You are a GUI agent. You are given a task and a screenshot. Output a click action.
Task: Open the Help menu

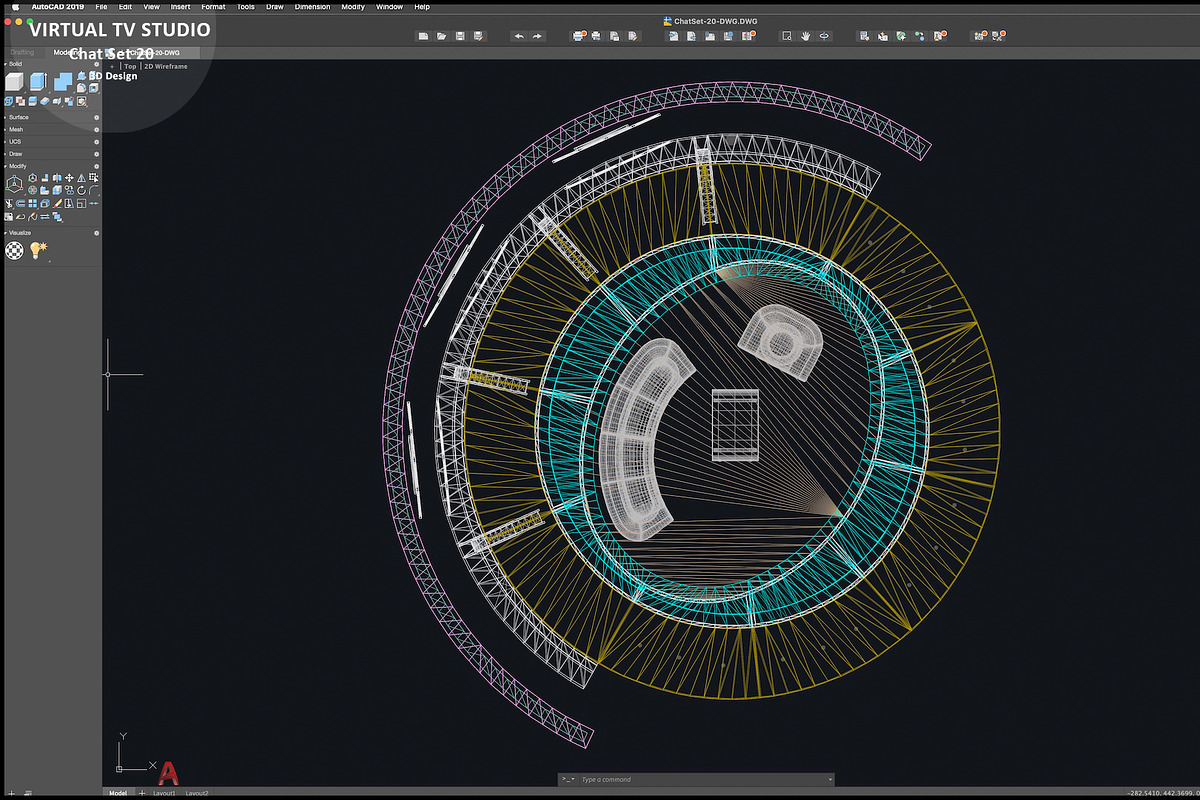point(422,6)
